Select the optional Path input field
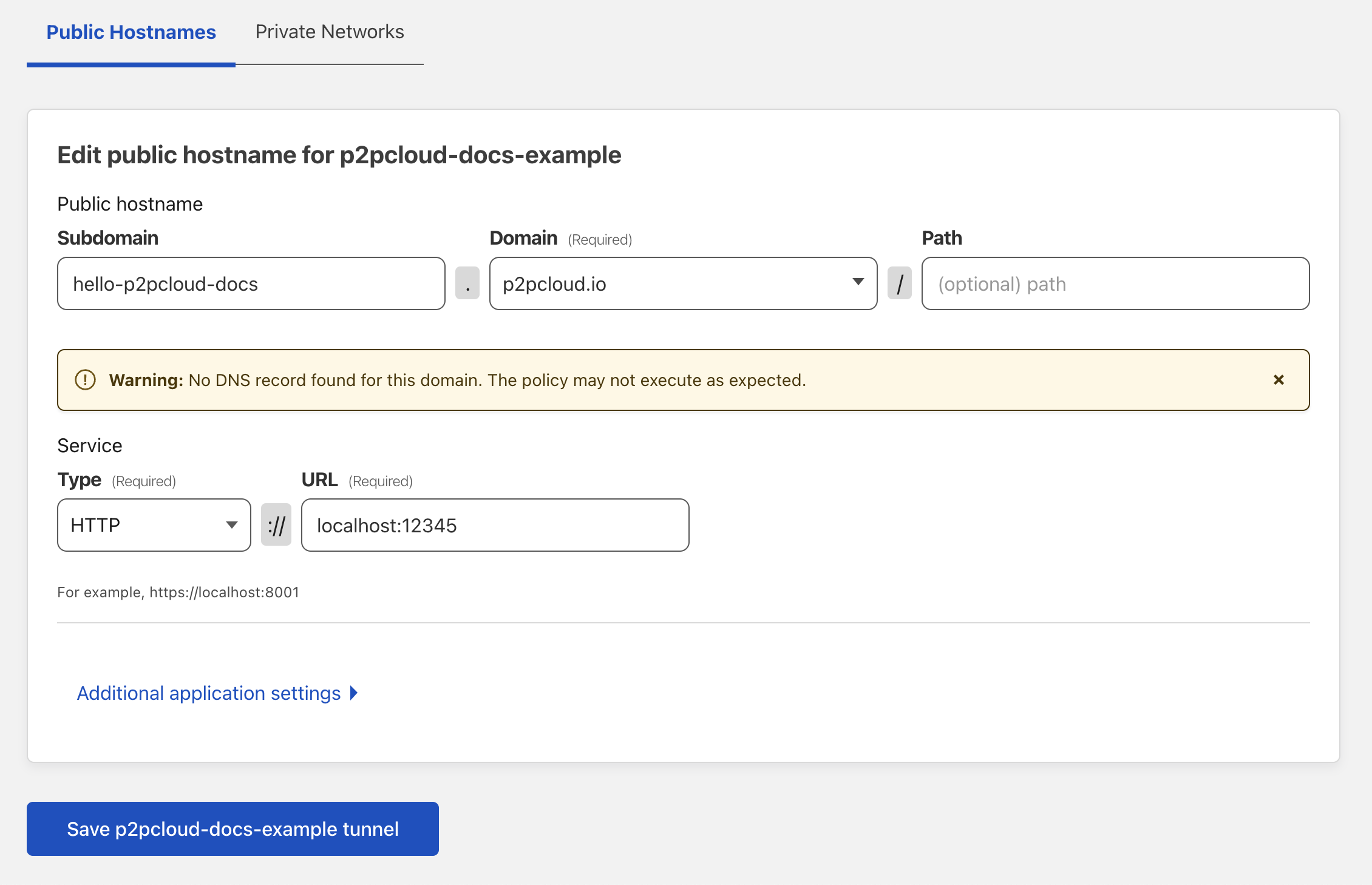Image resolution: width=1372 pixels, height=885 pixels. point(1115,283)
